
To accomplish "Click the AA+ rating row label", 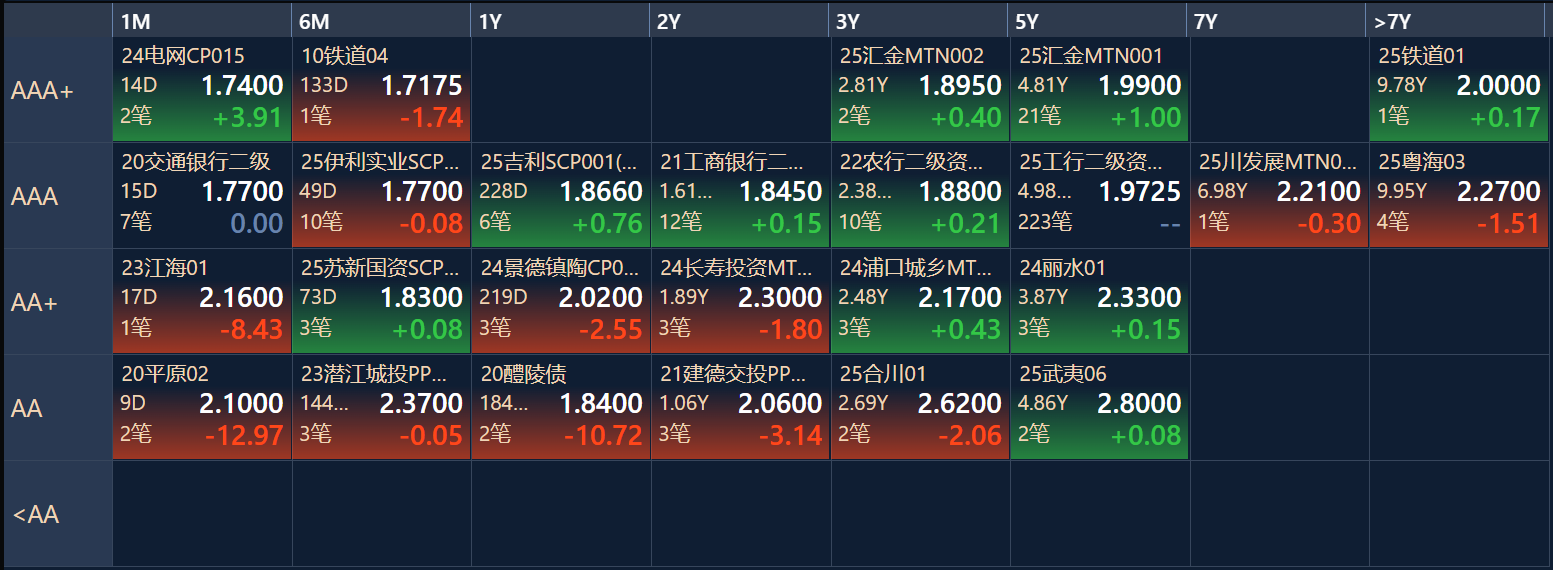I will click(x=57, y=302).
